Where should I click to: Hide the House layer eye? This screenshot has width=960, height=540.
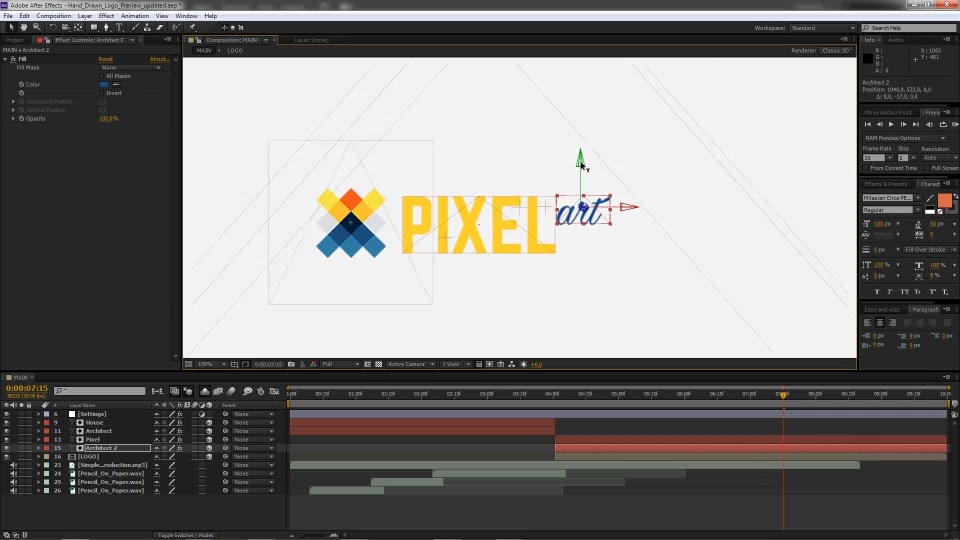[7, 422]
